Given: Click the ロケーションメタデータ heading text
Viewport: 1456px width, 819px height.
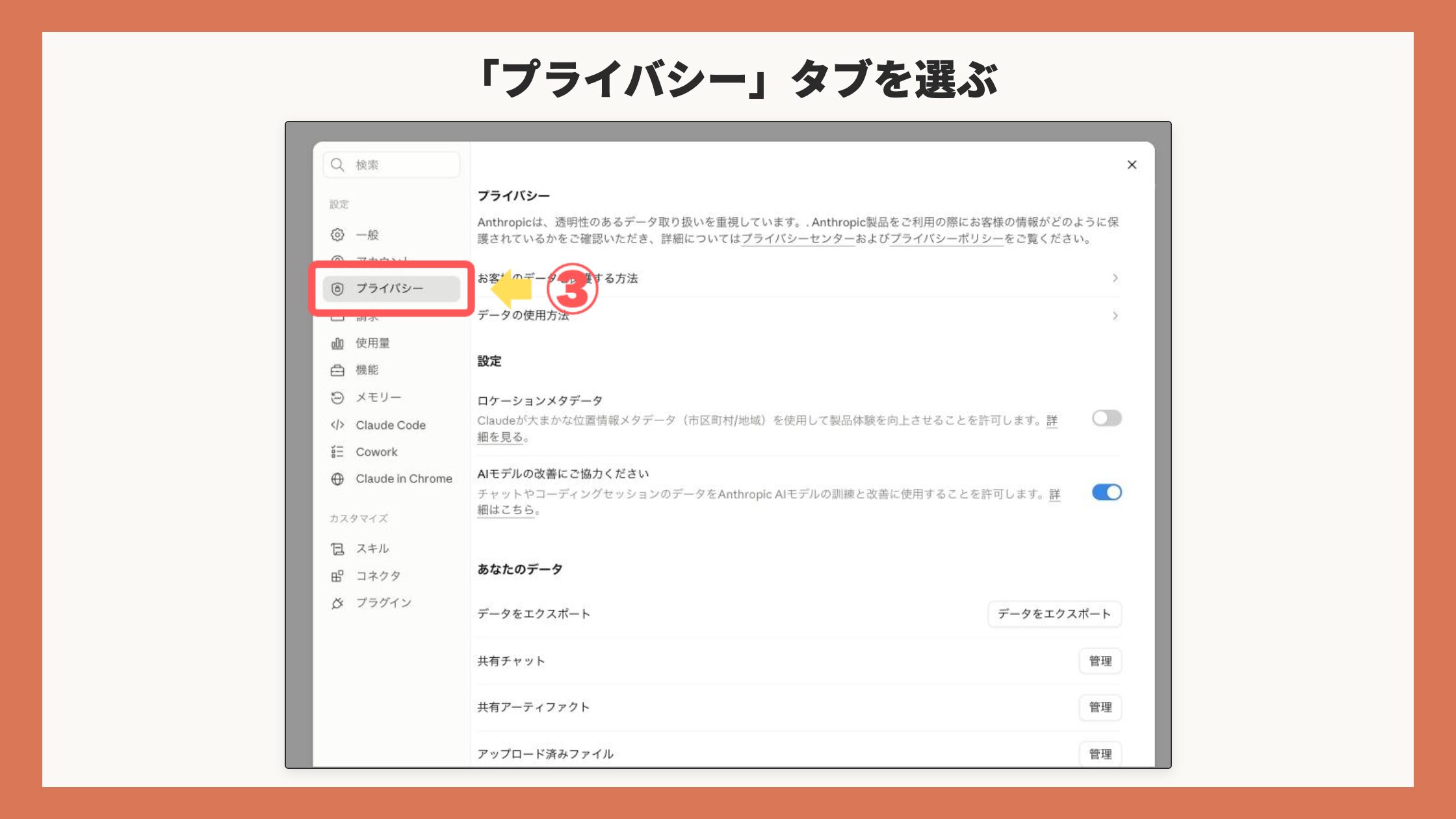Looking at the screenshot, I should 539,400.
